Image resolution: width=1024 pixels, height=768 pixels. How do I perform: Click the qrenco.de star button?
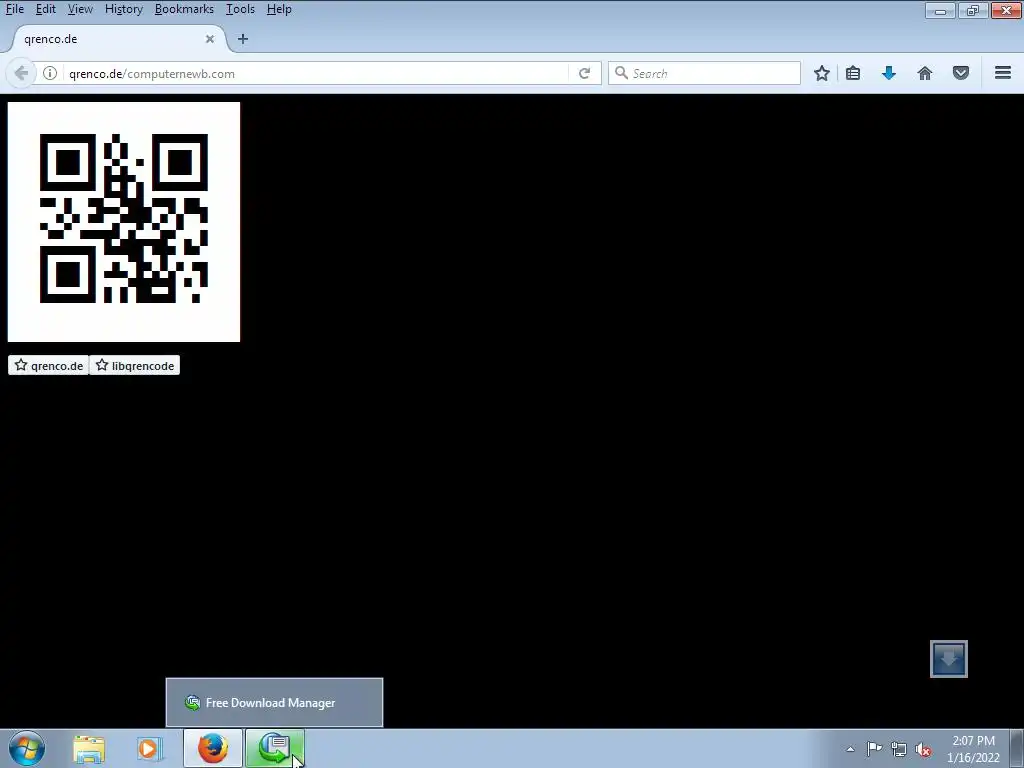(x=48, y=366)
